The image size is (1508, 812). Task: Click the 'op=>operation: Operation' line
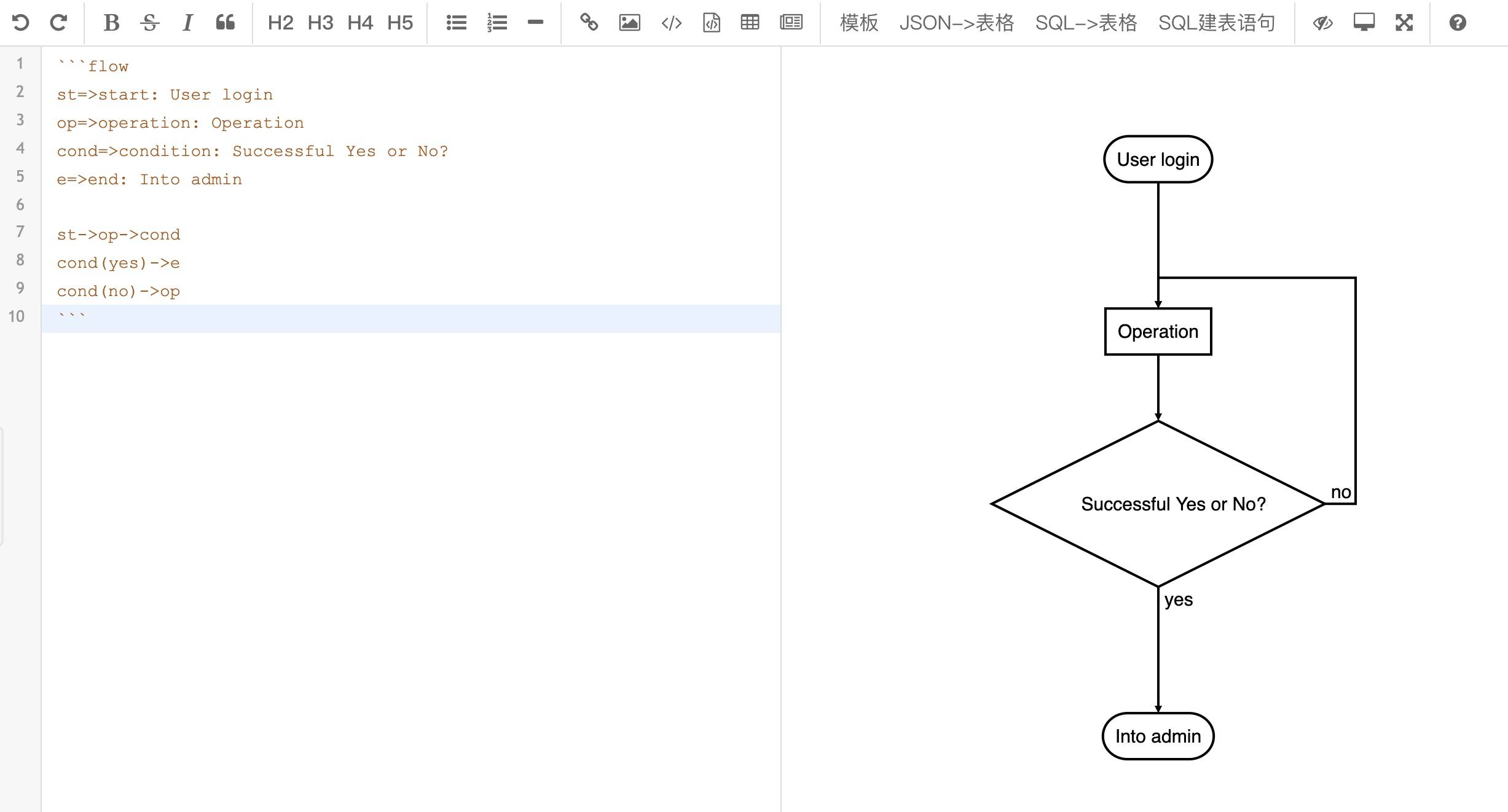coord(180,123)
